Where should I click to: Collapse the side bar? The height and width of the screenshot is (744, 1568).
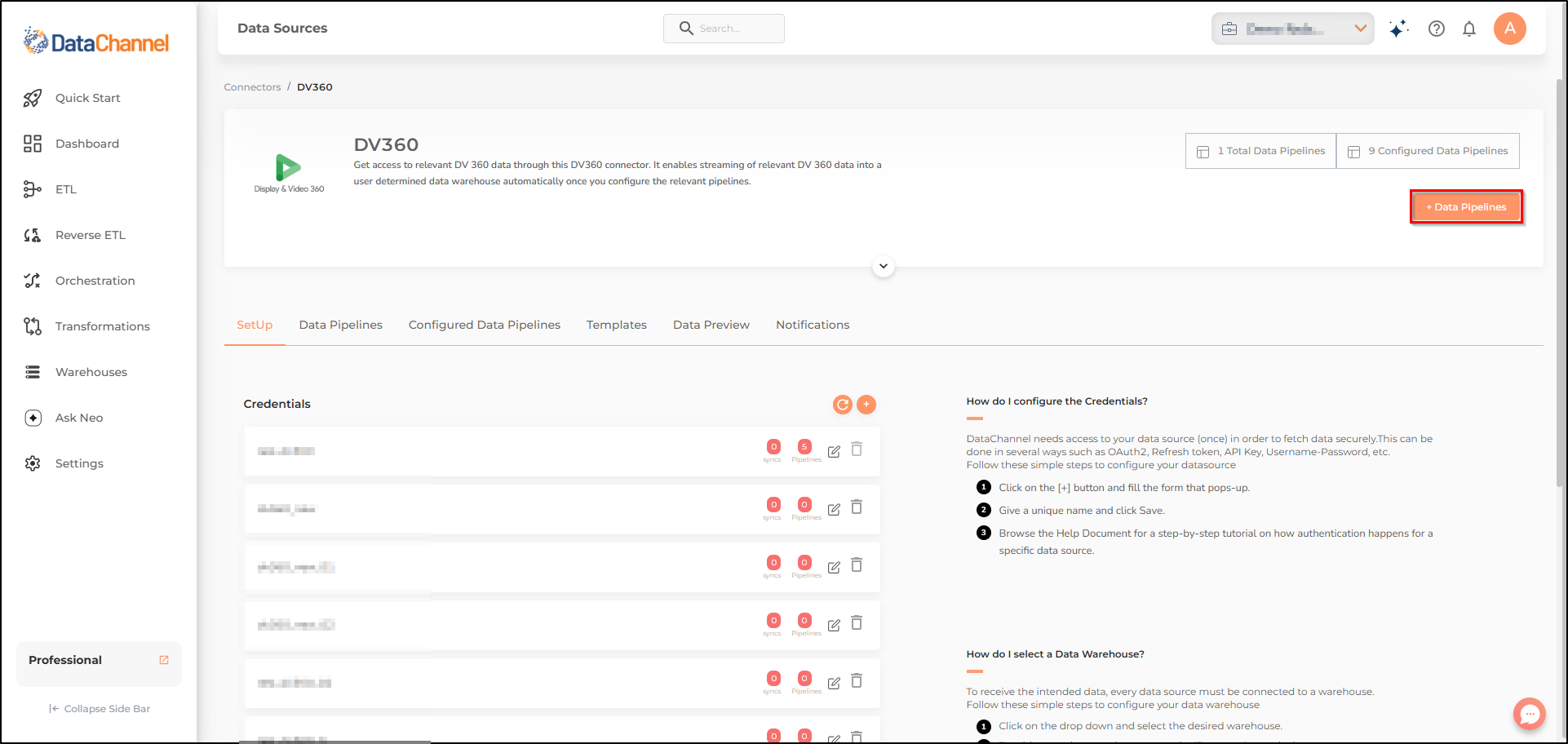pyautogui.click(x=100, y=709)
